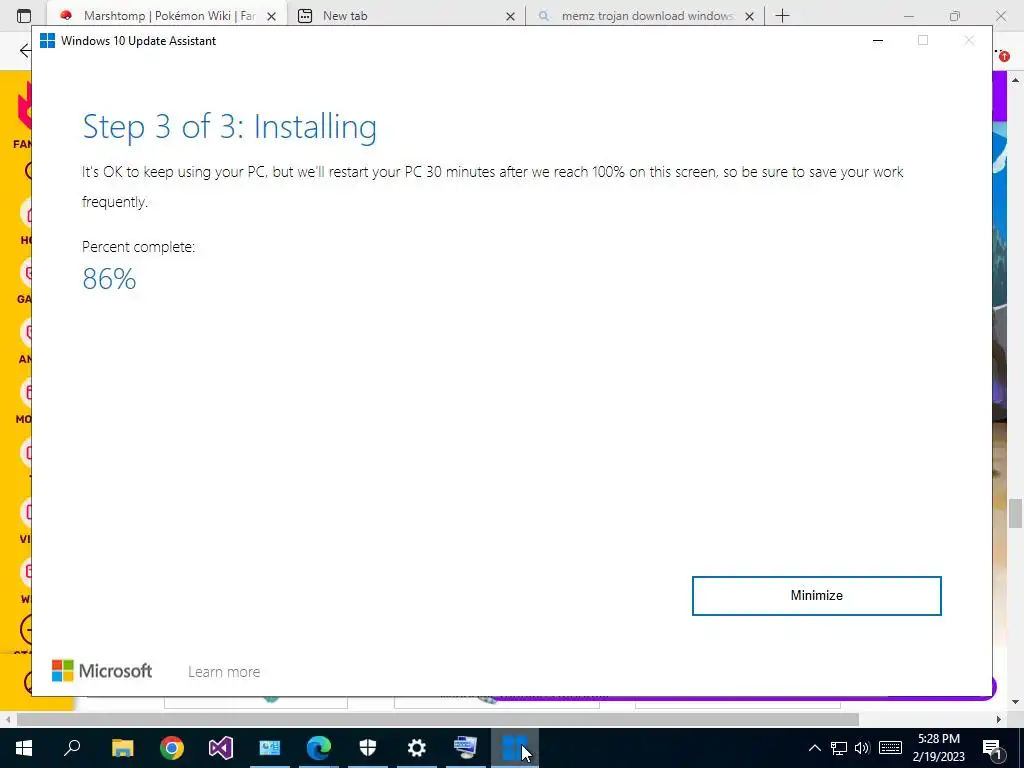Switch to the Marshtomp Pokémon Wiki tab
This screenshot has width=1024, height=768.
(x=167, y=16)
